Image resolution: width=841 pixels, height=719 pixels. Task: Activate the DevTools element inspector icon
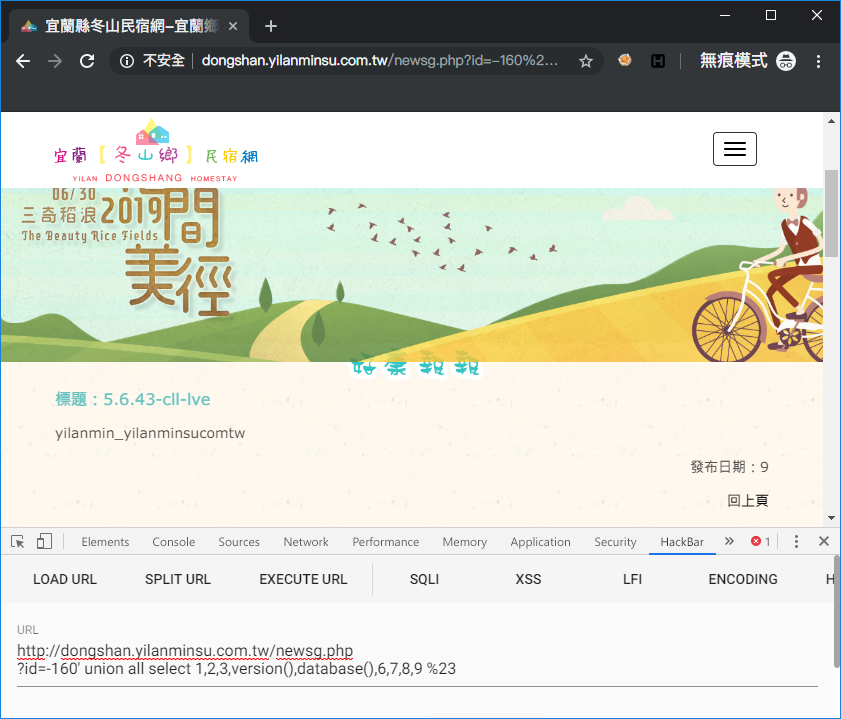pos(18,542)
